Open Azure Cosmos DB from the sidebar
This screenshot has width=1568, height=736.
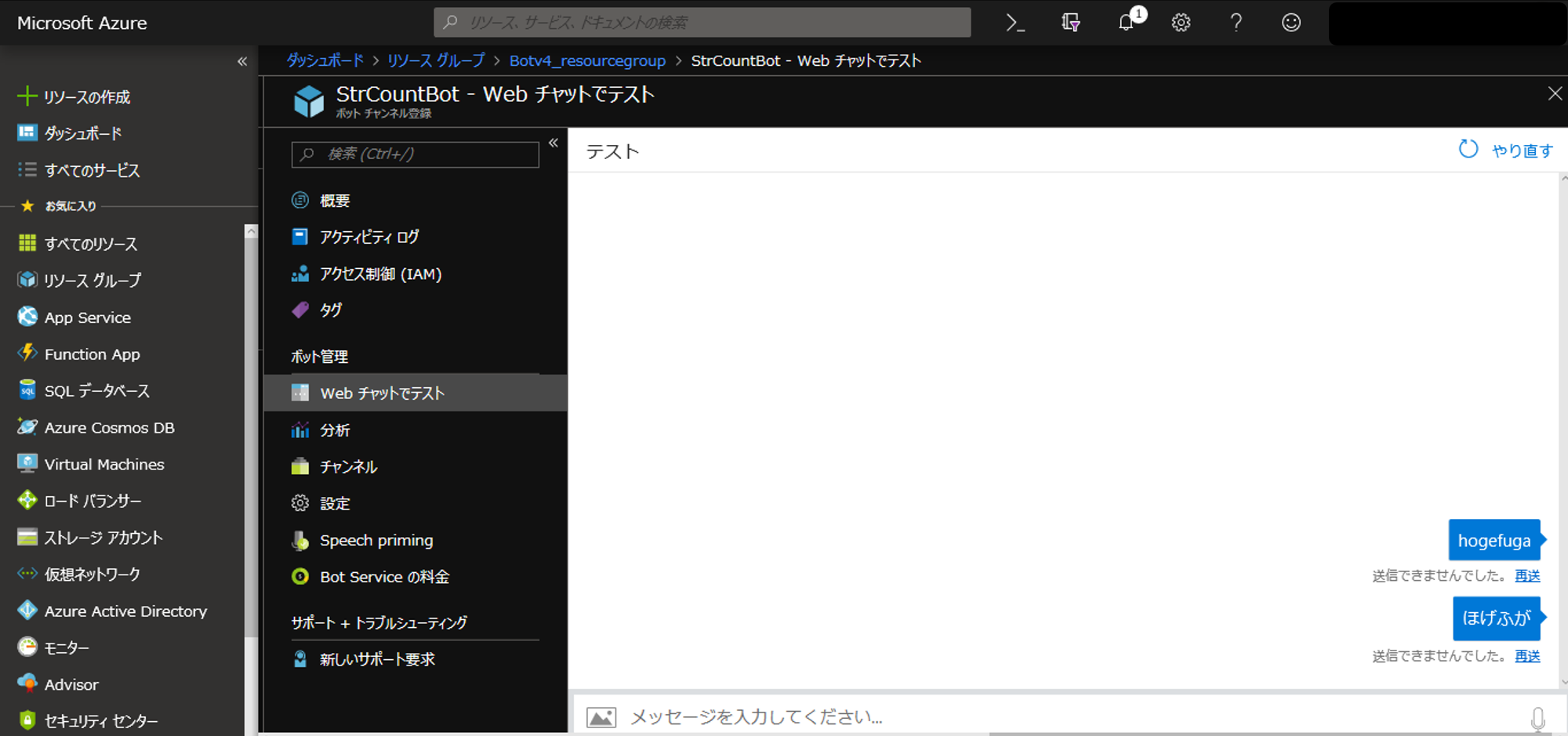[108, 427]
